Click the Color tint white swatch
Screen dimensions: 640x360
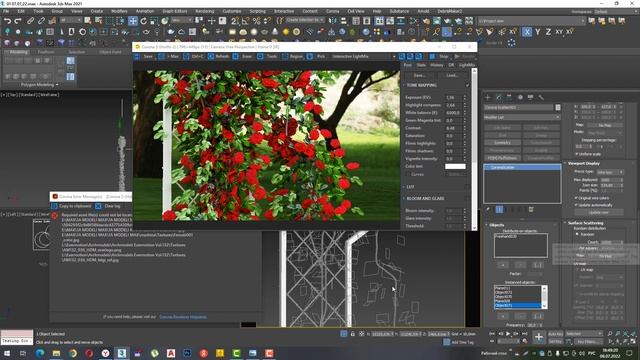click(455, 167)
